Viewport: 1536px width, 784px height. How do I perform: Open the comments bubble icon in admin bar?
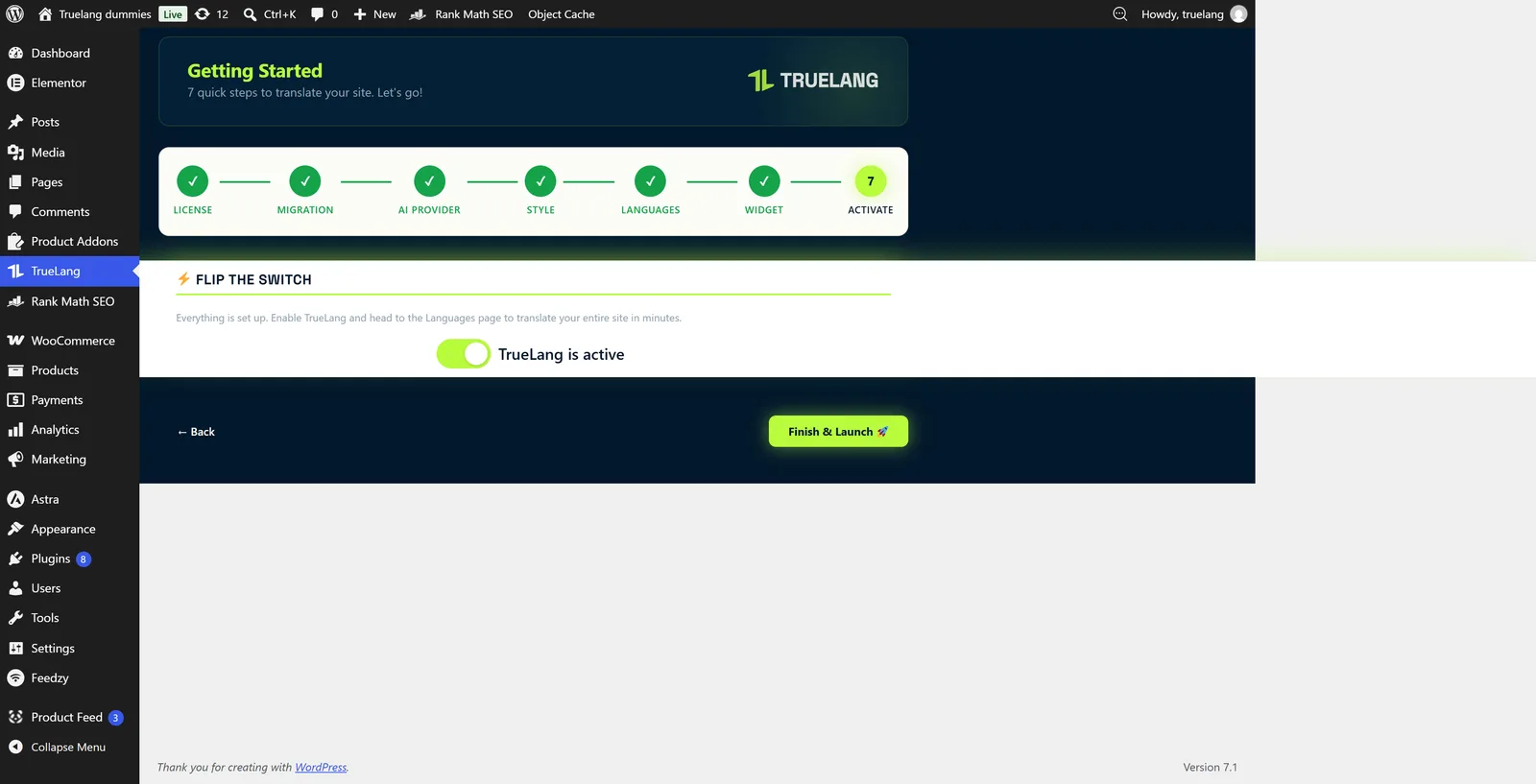(x=318, y=14)
